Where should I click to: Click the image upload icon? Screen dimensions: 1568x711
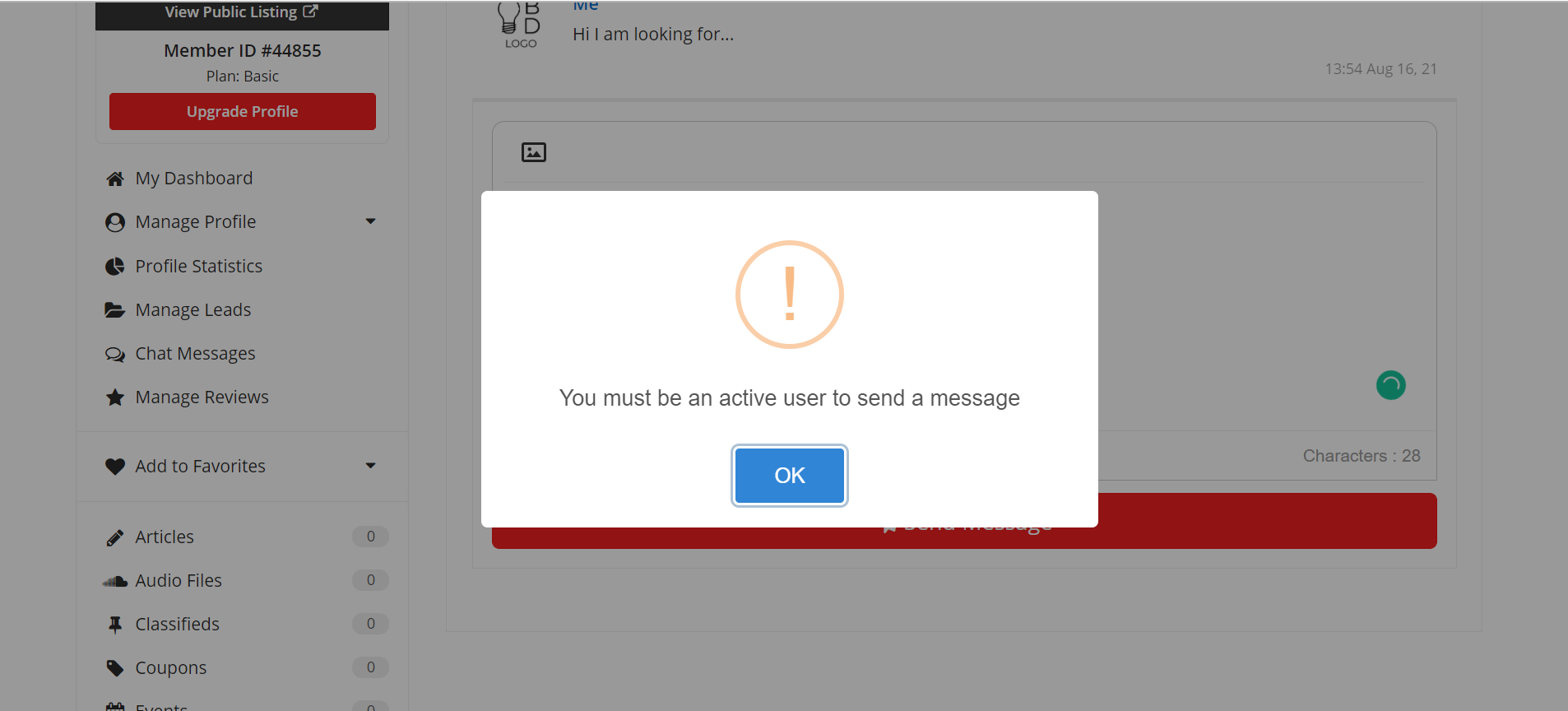[x=533, y=152]
